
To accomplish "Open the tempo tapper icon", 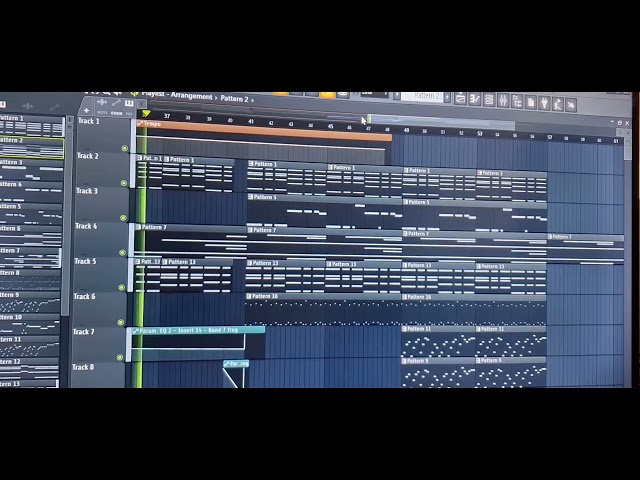I will pyautogui.click(x=558, y=103).
